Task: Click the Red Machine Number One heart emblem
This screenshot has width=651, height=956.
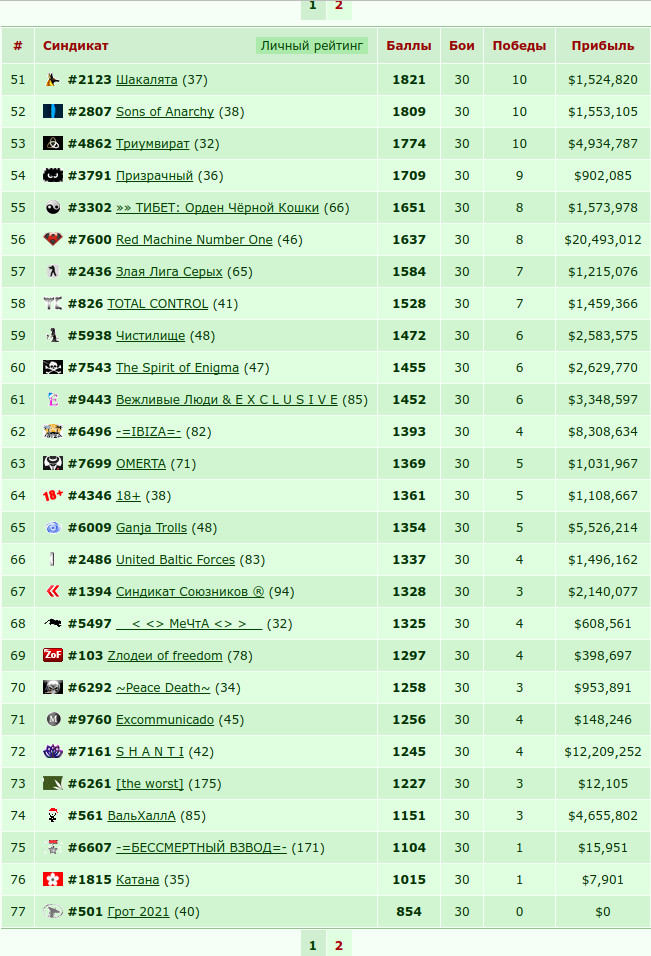Action: coord(53,239)
